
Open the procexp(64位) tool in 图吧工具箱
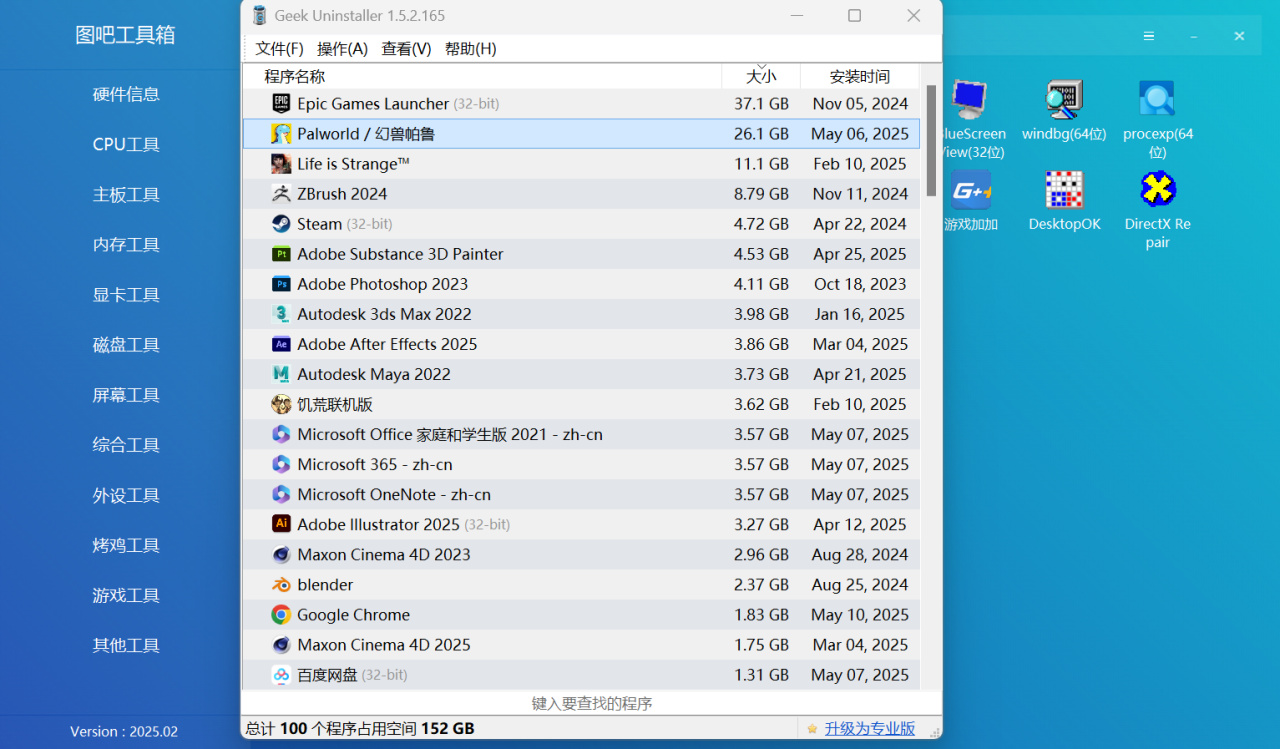click(x=1158, y=119)
